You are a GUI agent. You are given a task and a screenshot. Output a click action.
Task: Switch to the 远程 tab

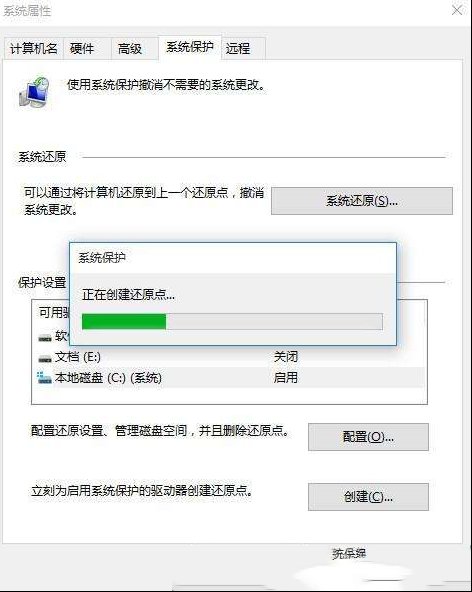(x=244, y=49)
